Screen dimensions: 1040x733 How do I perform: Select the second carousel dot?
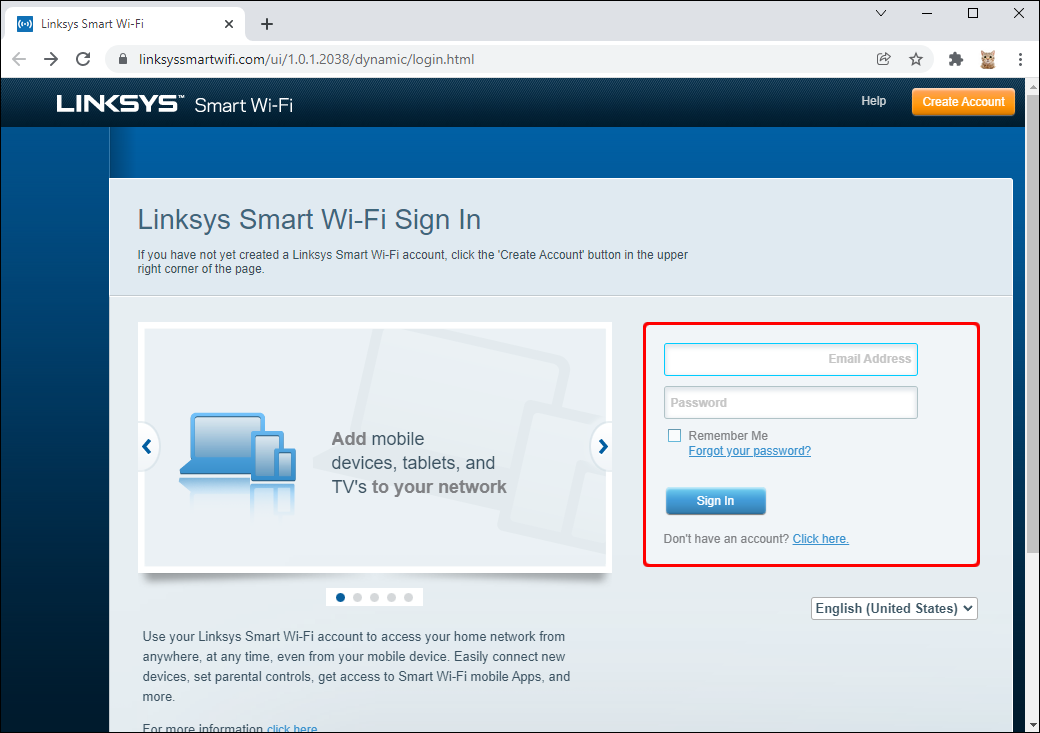358,598
